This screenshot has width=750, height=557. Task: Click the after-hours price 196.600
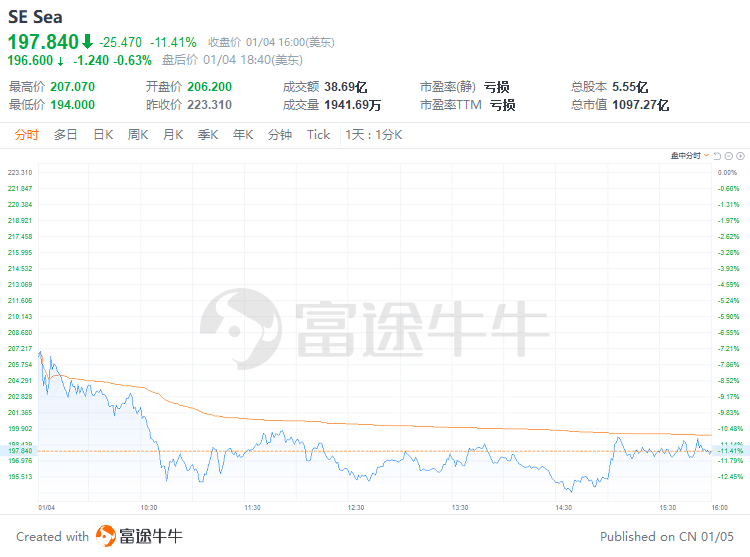(30, 60)
